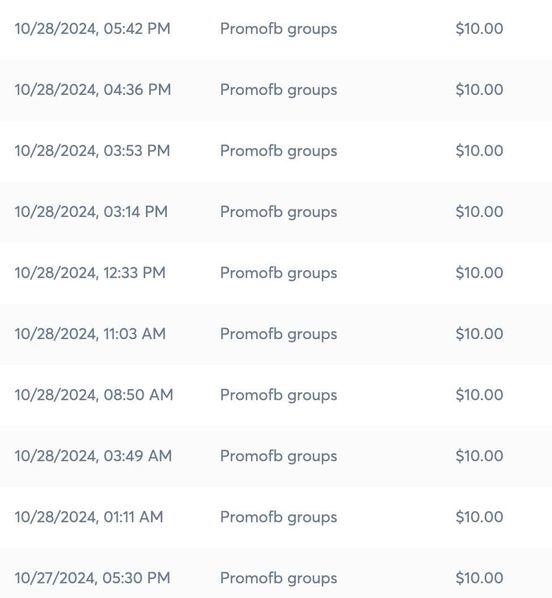
Task: Click the $10.00 amount for 04:36 PM
Action: [479, 90]
